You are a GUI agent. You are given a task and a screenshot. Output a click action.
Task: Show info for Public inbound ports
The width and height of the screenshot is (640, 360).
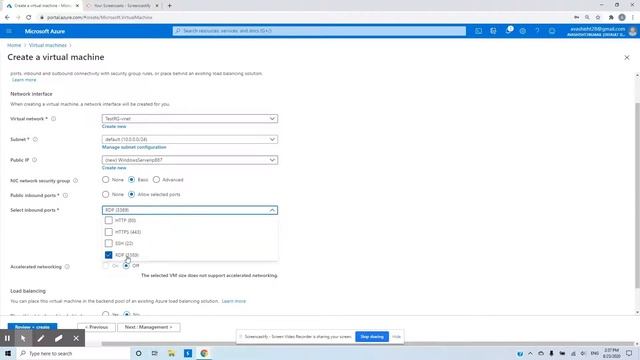coord(65,196)
